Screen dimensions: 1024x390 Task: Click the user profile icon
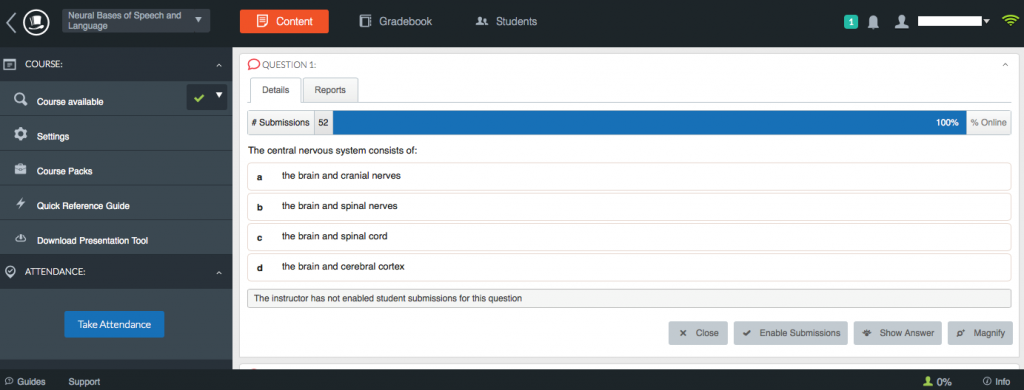coord(902,22)
